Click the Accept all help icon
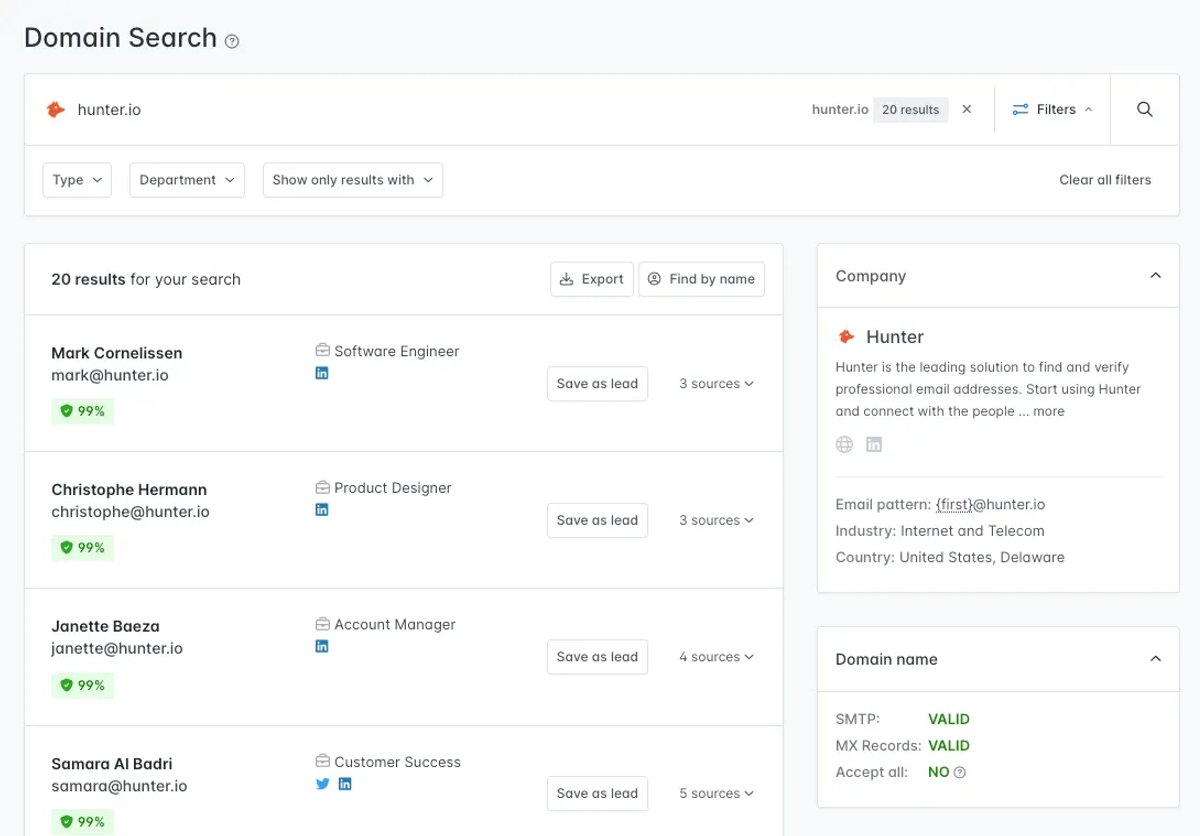This screenshot has width=1200, height=836. tap(960, 772)
